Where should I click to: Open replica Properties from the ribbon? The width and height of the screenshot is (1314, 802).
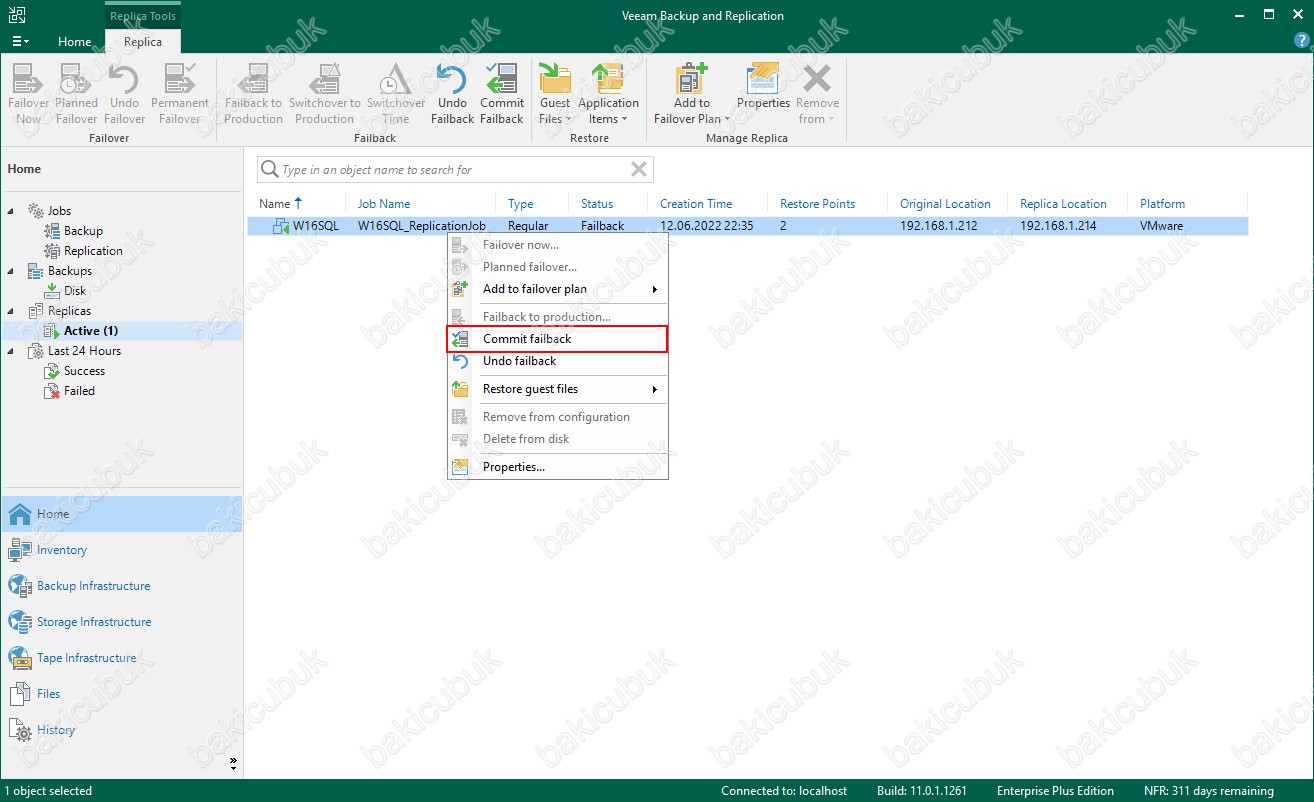pos(763,86)
